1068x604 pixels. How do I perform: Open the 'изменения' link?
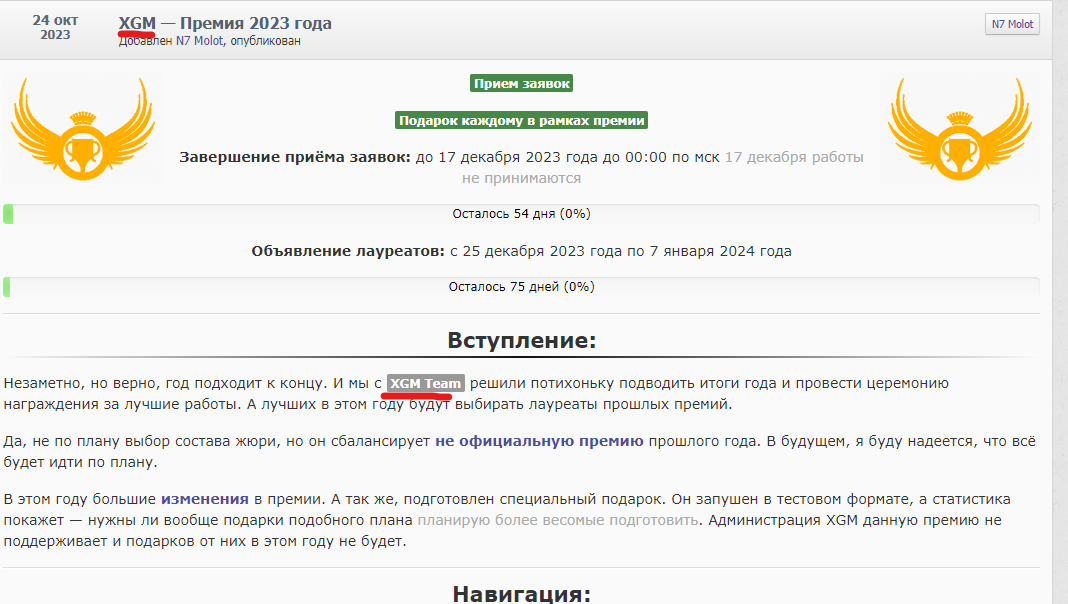click(x=204, y=499)
